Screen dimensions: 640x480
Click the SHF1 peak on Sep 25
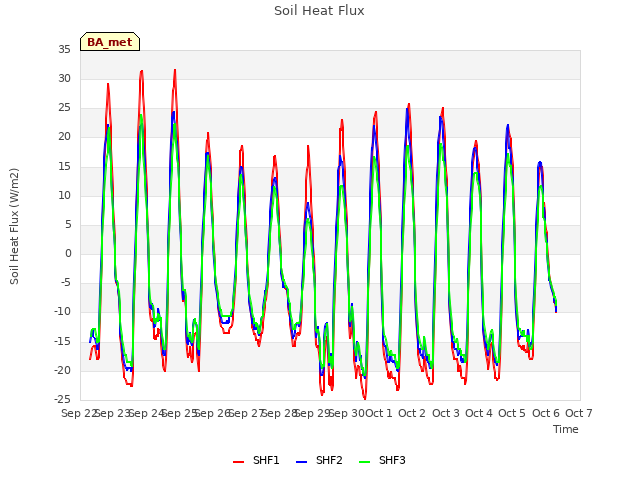pos(175,70)
